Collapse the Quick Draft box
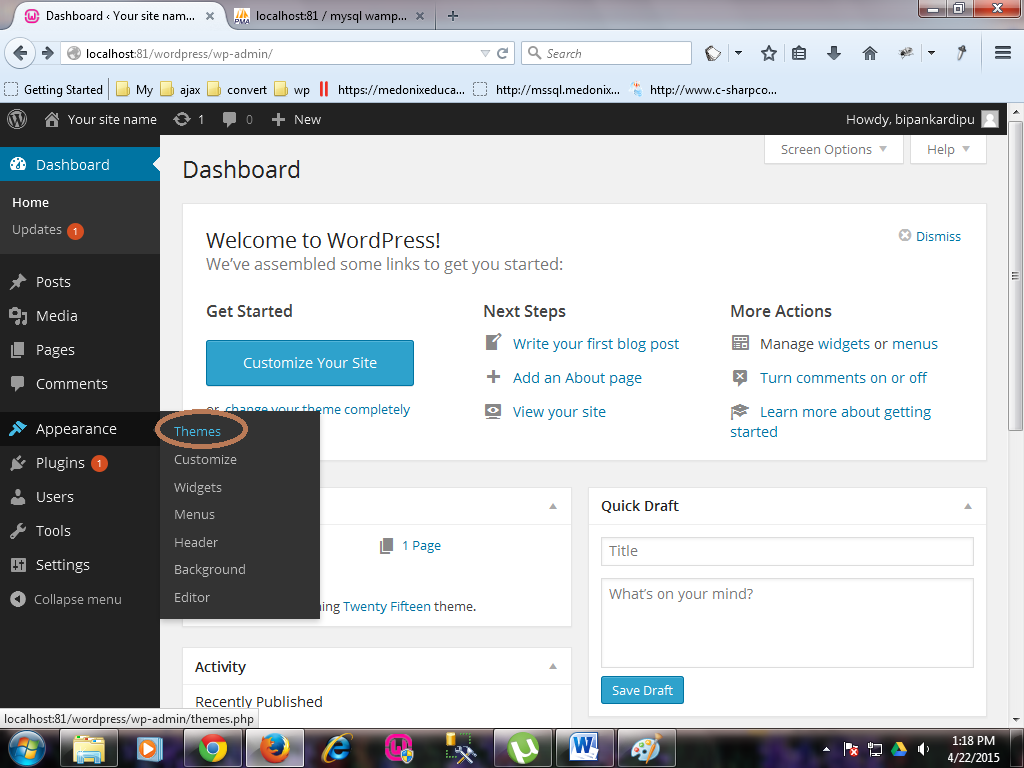Viewport: 1024px width, 768px height. coord(968,506)
